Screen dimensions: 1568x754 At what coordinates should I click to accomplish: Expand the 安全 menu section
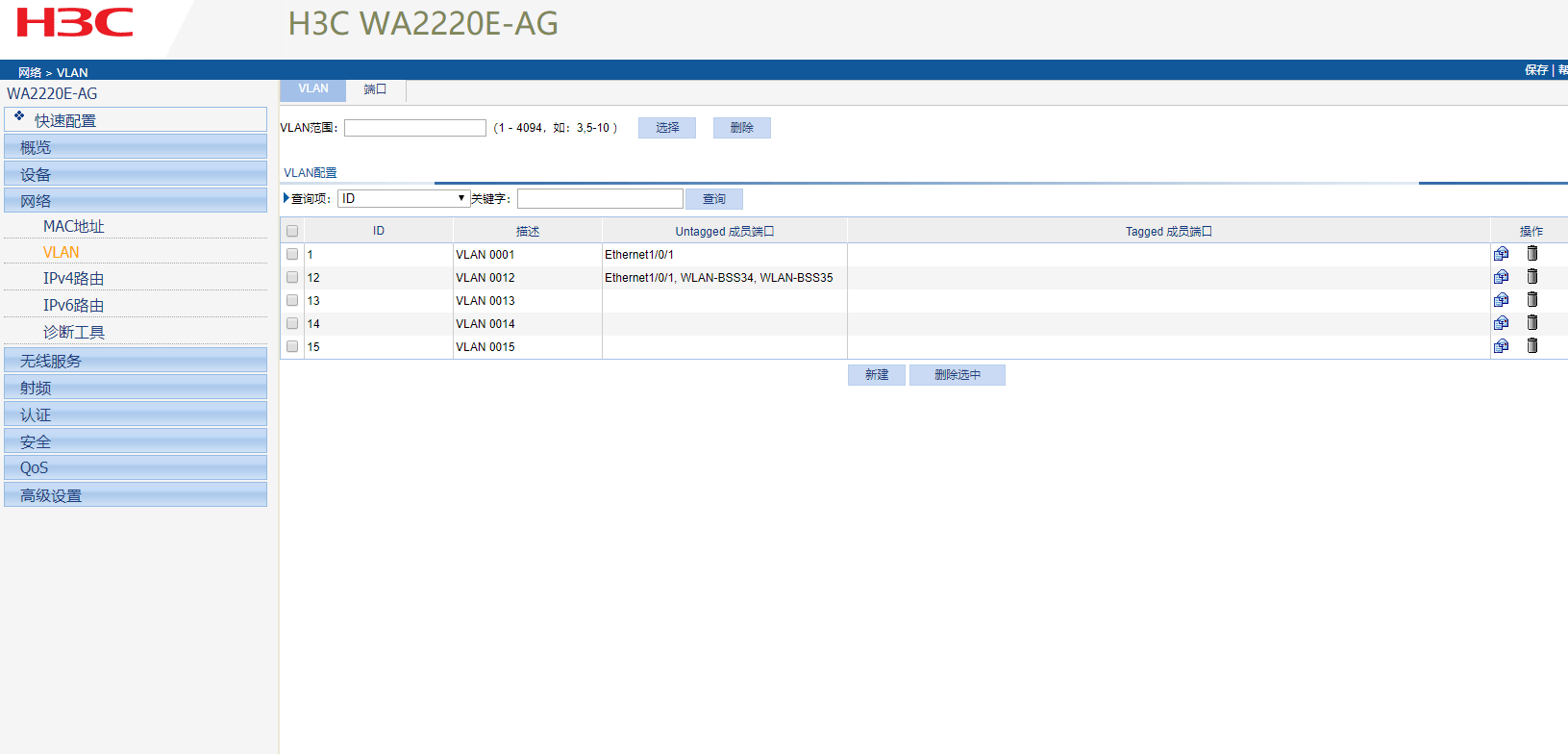tap(136, 441)
